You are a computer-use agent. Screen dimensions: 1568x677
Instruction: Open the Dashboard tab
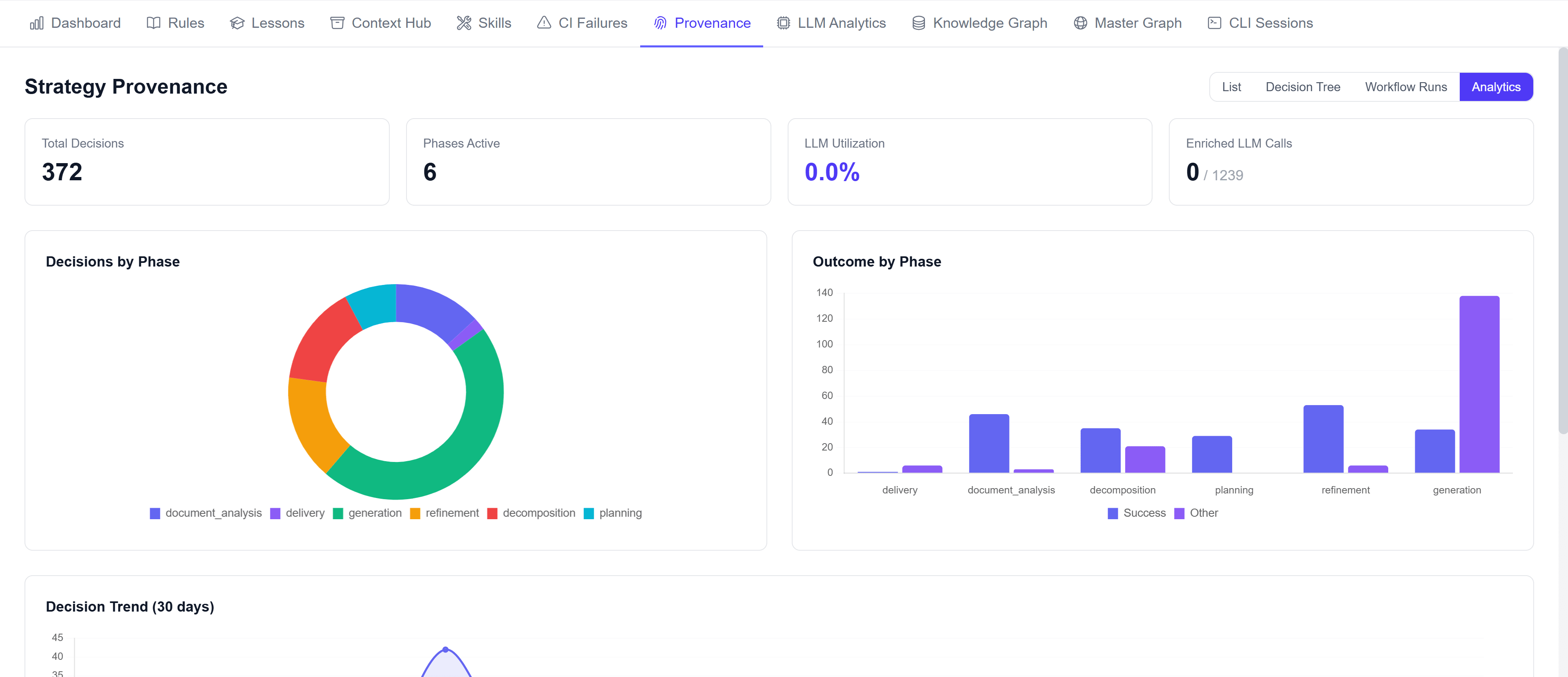tap(75, 23)
